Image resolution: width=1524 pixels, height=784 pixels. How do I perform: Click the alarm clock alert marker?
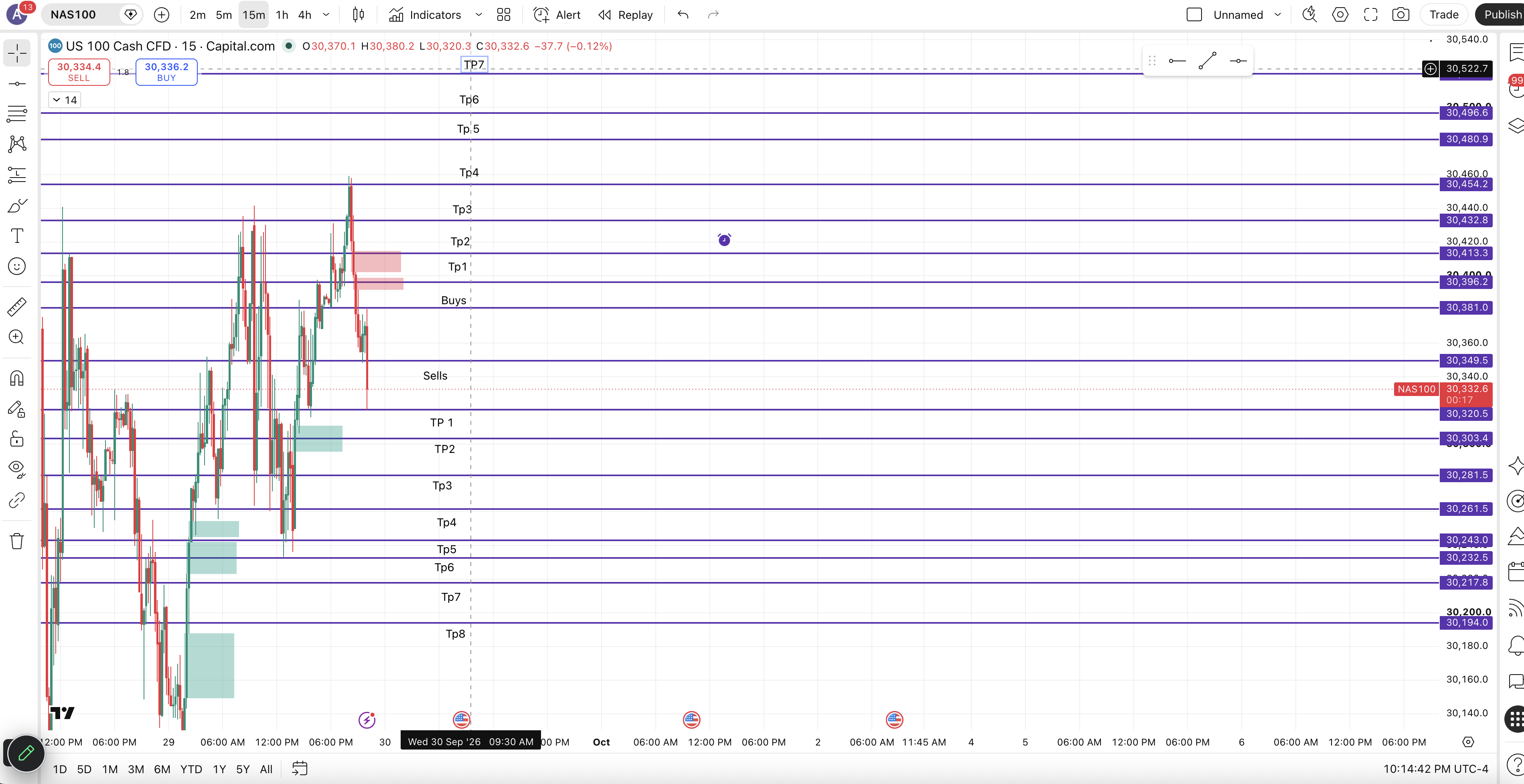(724, 239)
